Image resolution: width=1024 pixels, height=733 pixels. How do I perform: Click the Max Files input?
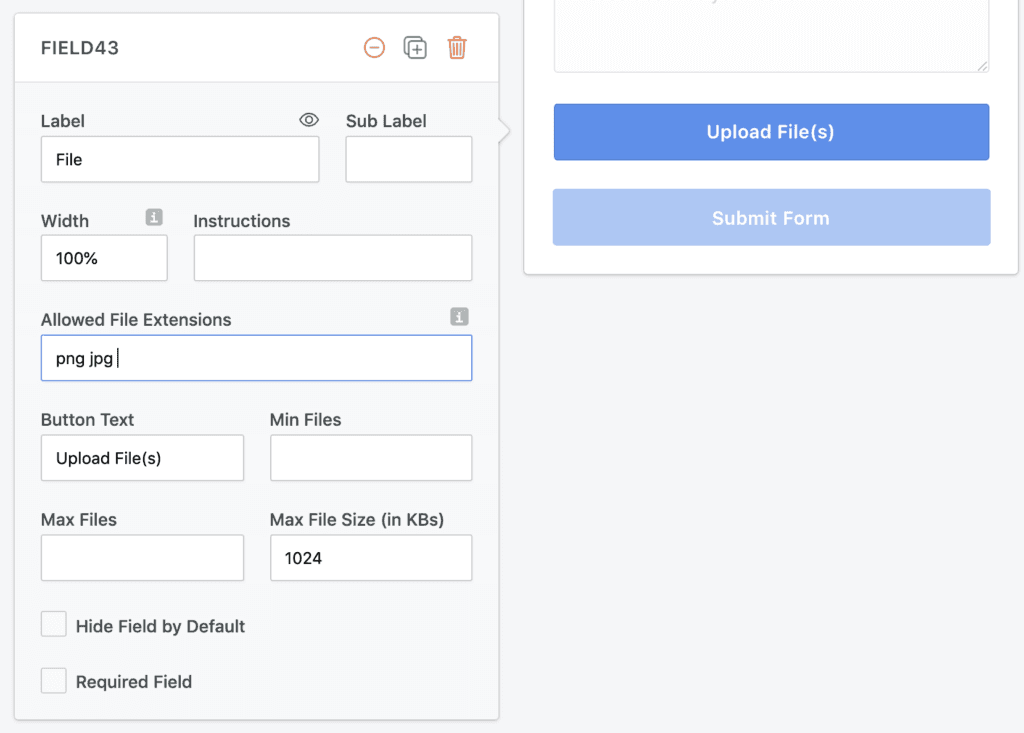(x=142, y=558)
